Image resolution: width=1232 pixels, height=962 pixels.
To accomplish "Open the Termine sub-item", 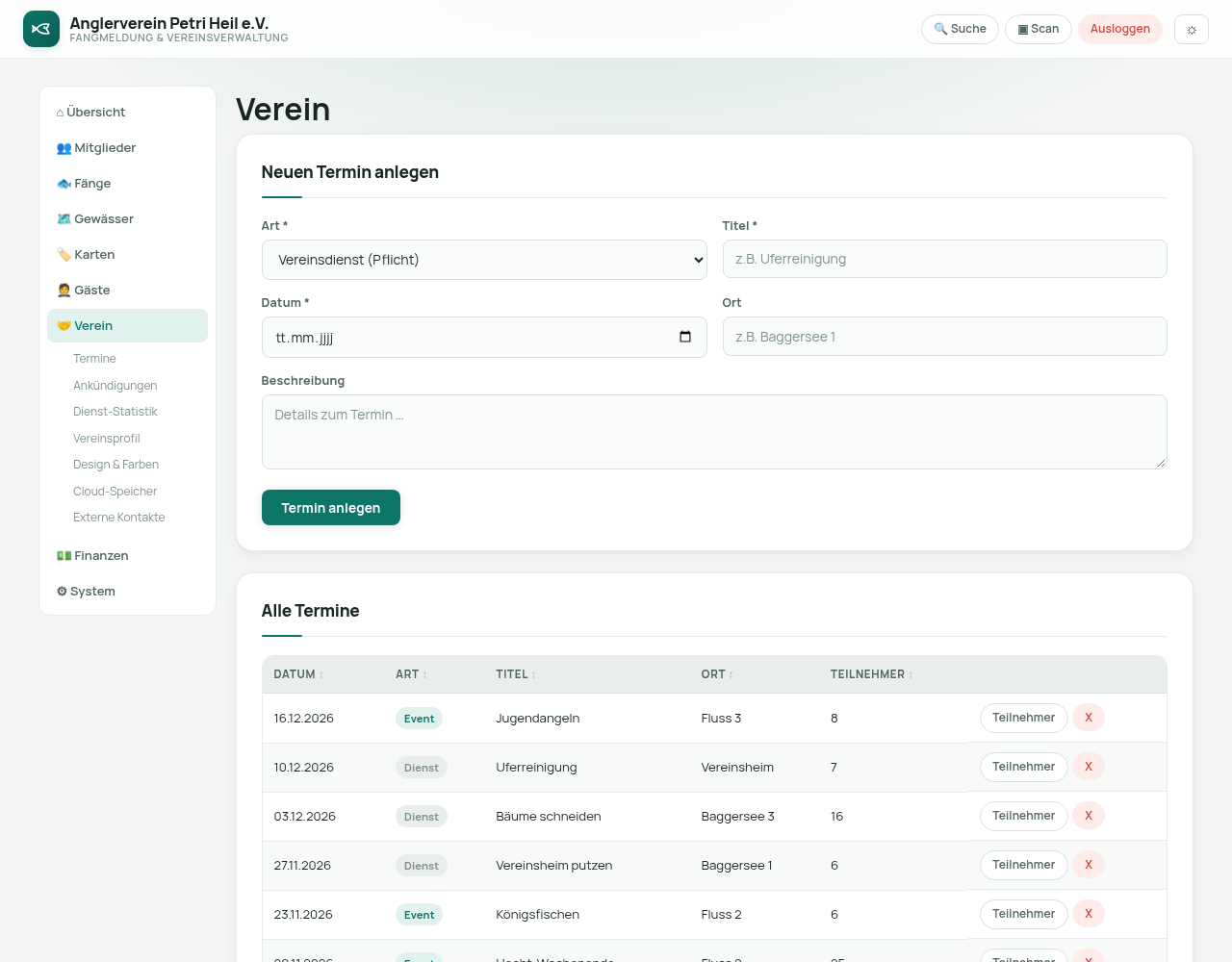I will click(x=94, y=359).
